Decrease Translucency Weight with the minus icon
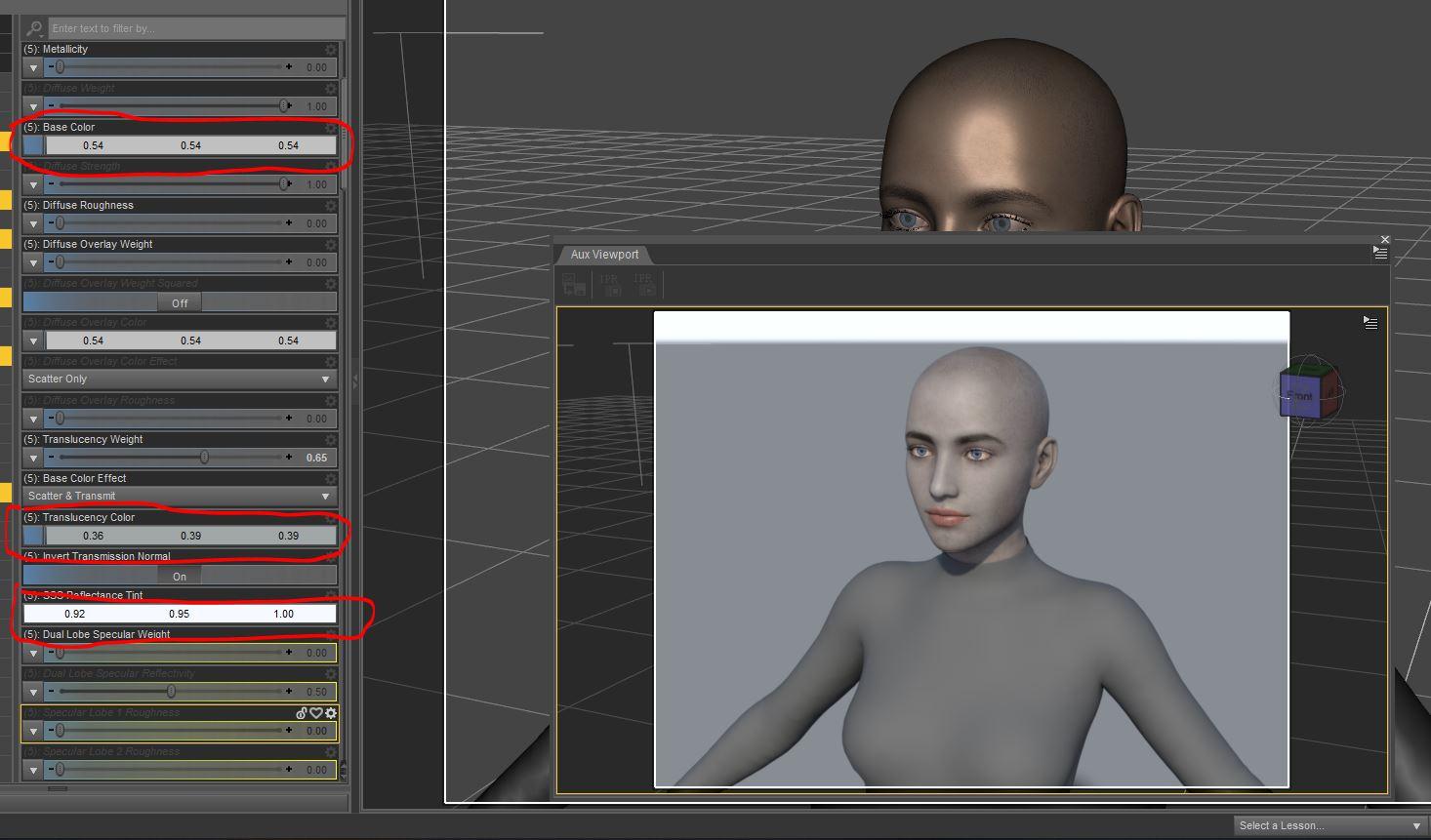 point(51,458)
